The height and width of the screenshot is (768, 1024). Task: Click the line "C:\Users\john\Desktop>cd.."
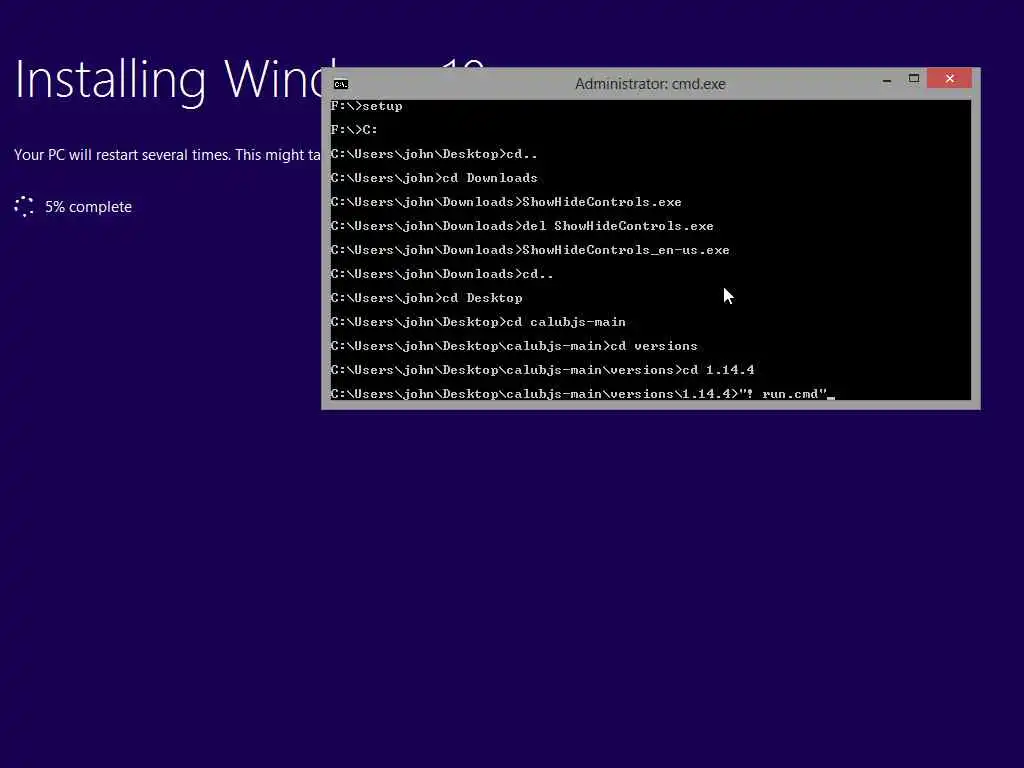434,154
